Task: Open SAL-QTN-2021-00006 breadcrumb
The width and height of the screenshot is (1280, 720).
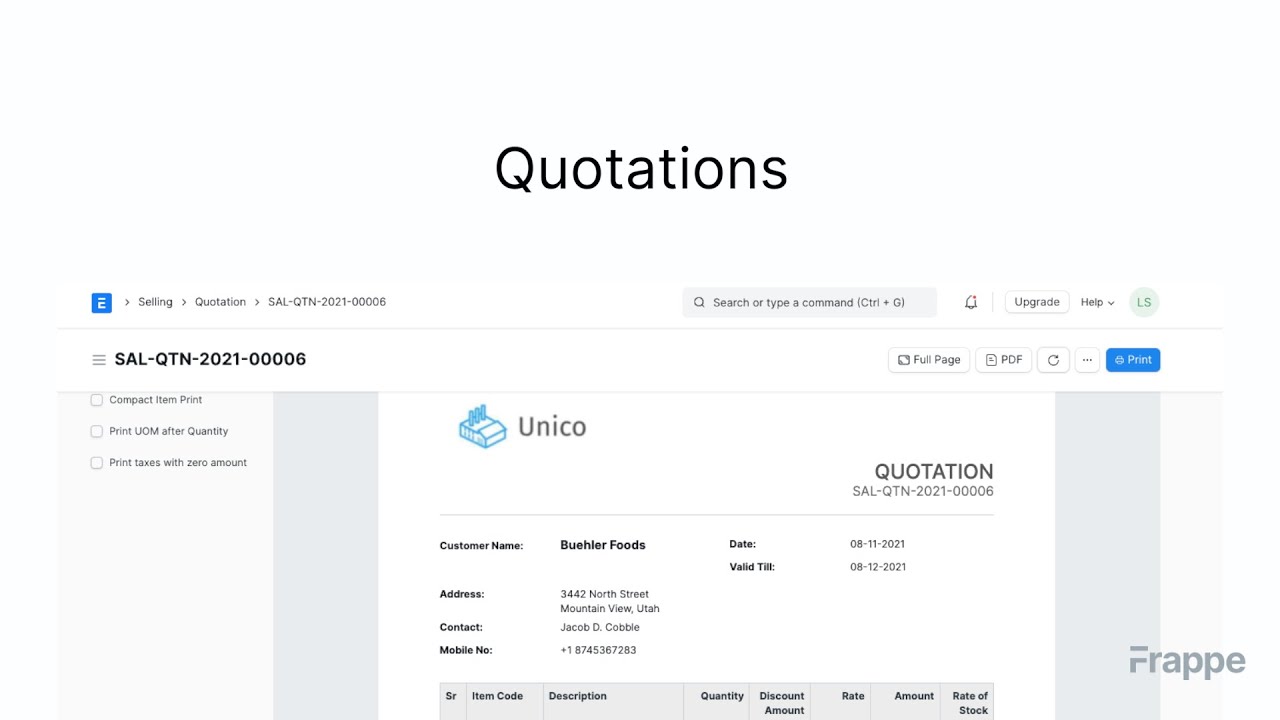Action: [327, 302]
